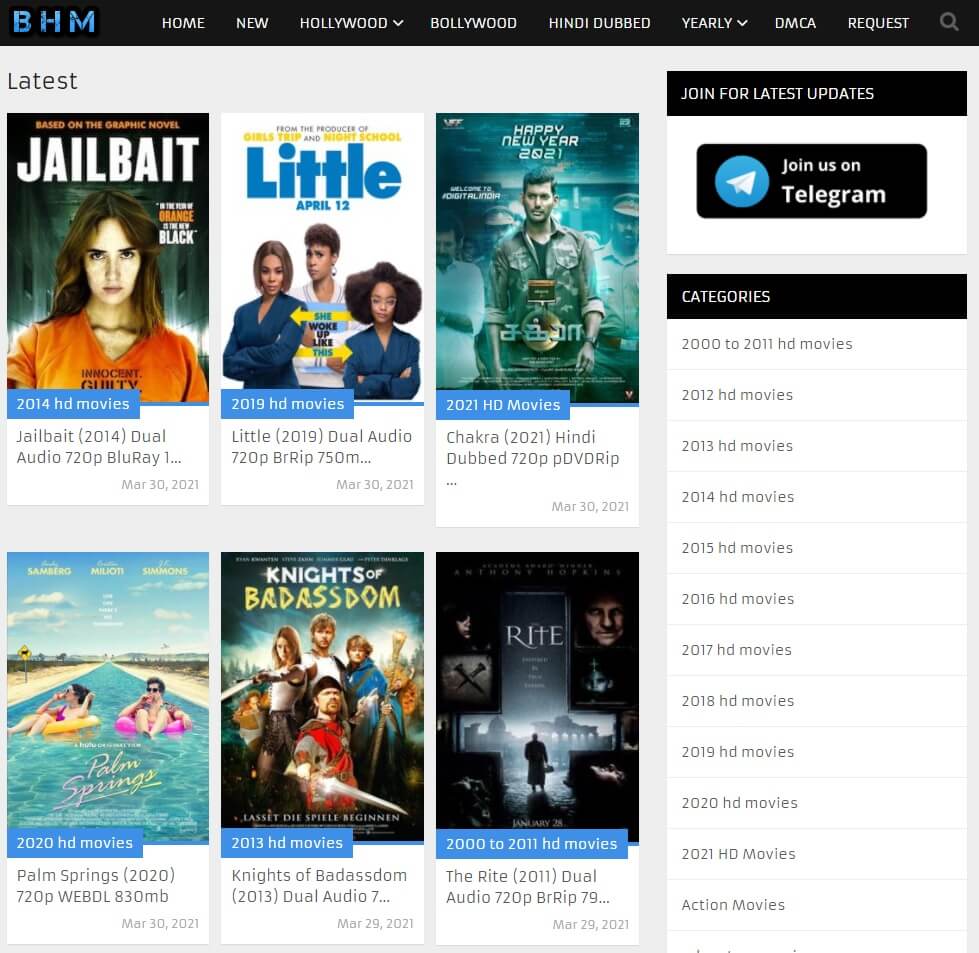This screenshot has width=979, height=953.
Task: Open the Little movie poster
Action: click(x=322, y=258)
